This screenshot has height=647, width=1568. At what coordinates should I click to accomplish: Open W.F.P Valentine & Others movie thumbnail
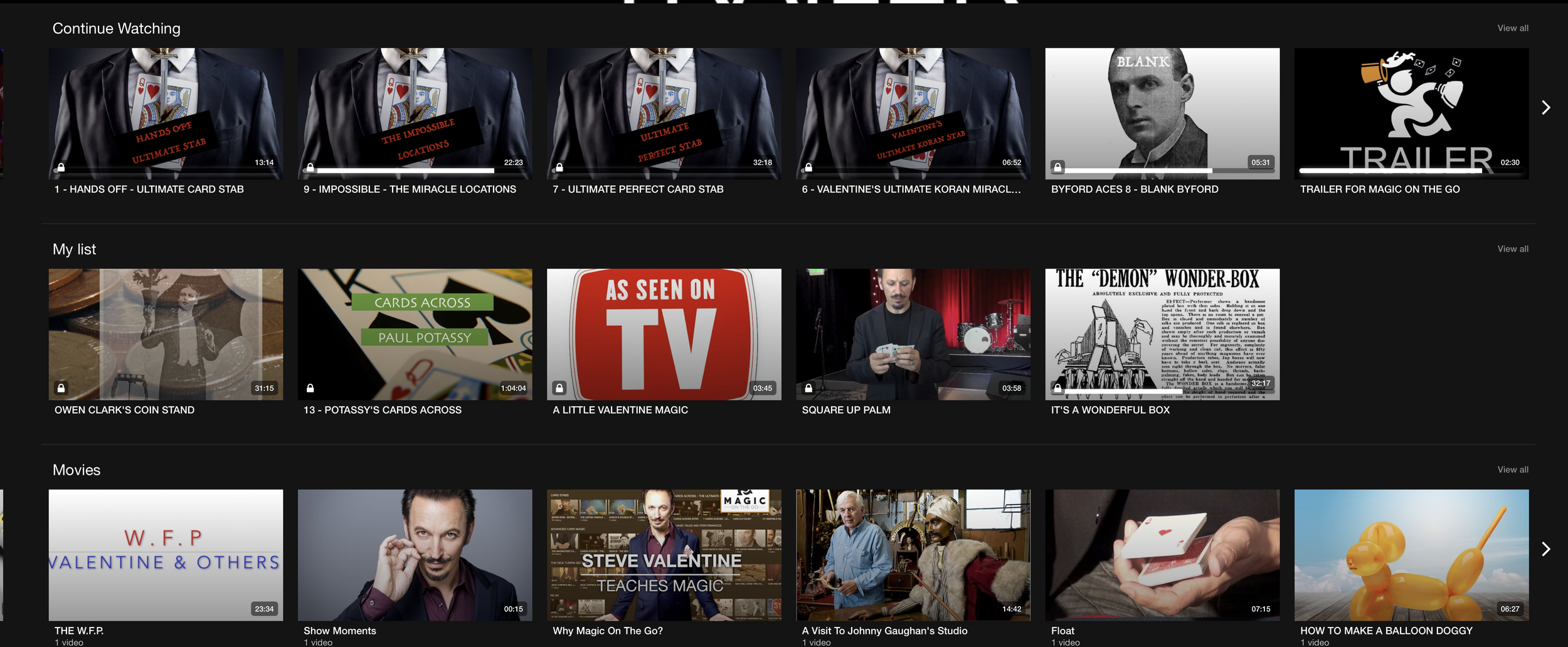166,555
